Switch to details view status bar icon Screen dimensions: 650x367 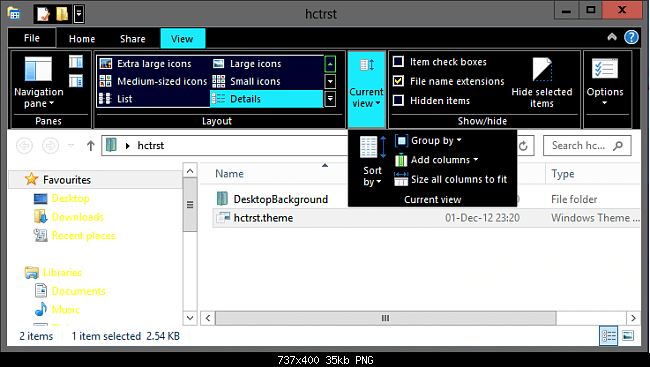pyautogui.click(x=609, y=335)
